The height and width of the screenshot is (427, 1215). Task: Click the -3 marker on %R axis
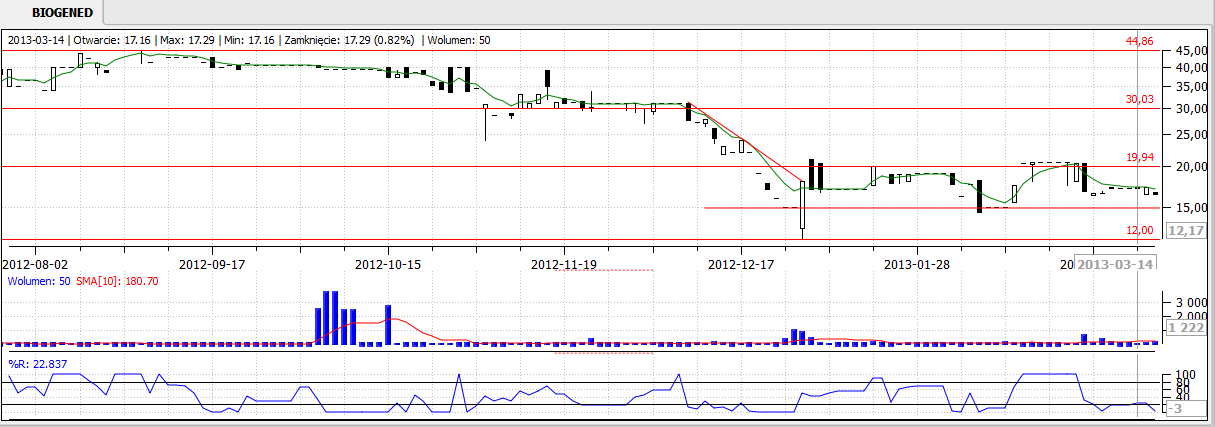(x=1180, y=410)
